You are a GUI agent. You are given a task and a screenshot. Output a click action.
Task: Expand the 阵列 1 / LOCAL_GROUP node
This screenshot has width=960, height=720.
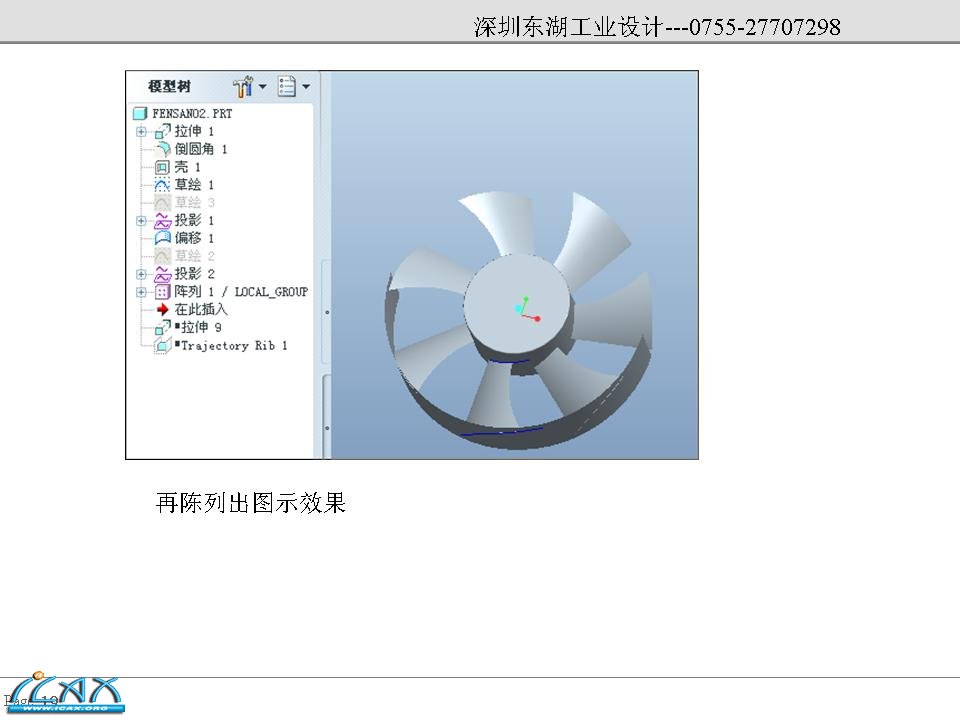point(141,292)
